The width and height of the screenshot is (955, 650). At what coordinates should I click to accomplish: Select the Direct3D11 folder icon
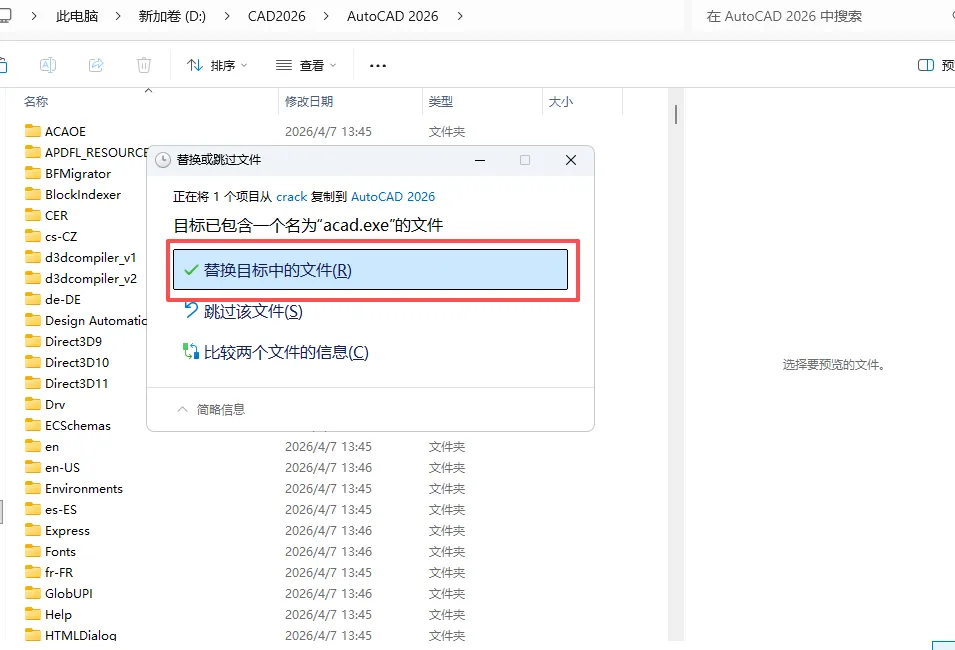(33, 383)
